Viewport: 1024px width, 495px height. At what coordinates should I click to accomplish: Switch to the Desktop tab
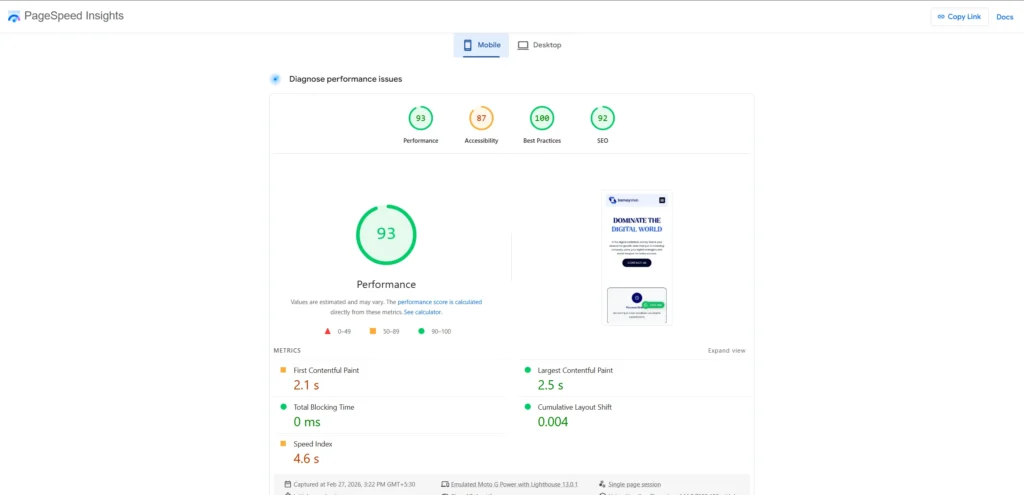539,45
